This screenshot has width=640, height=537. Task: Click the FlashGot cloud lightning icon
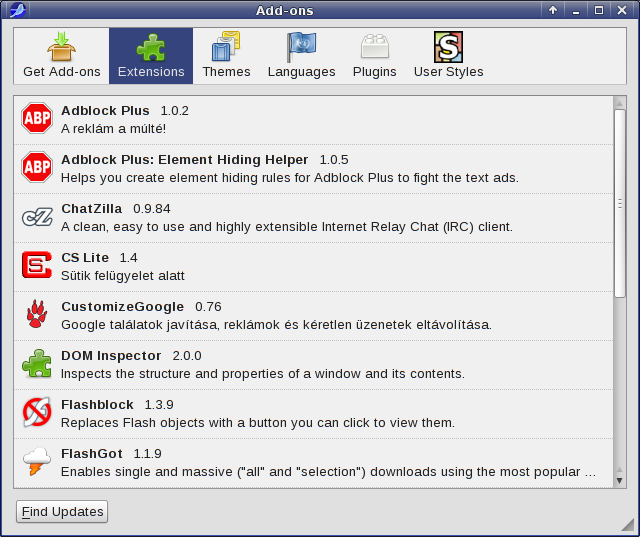(37, 461)
